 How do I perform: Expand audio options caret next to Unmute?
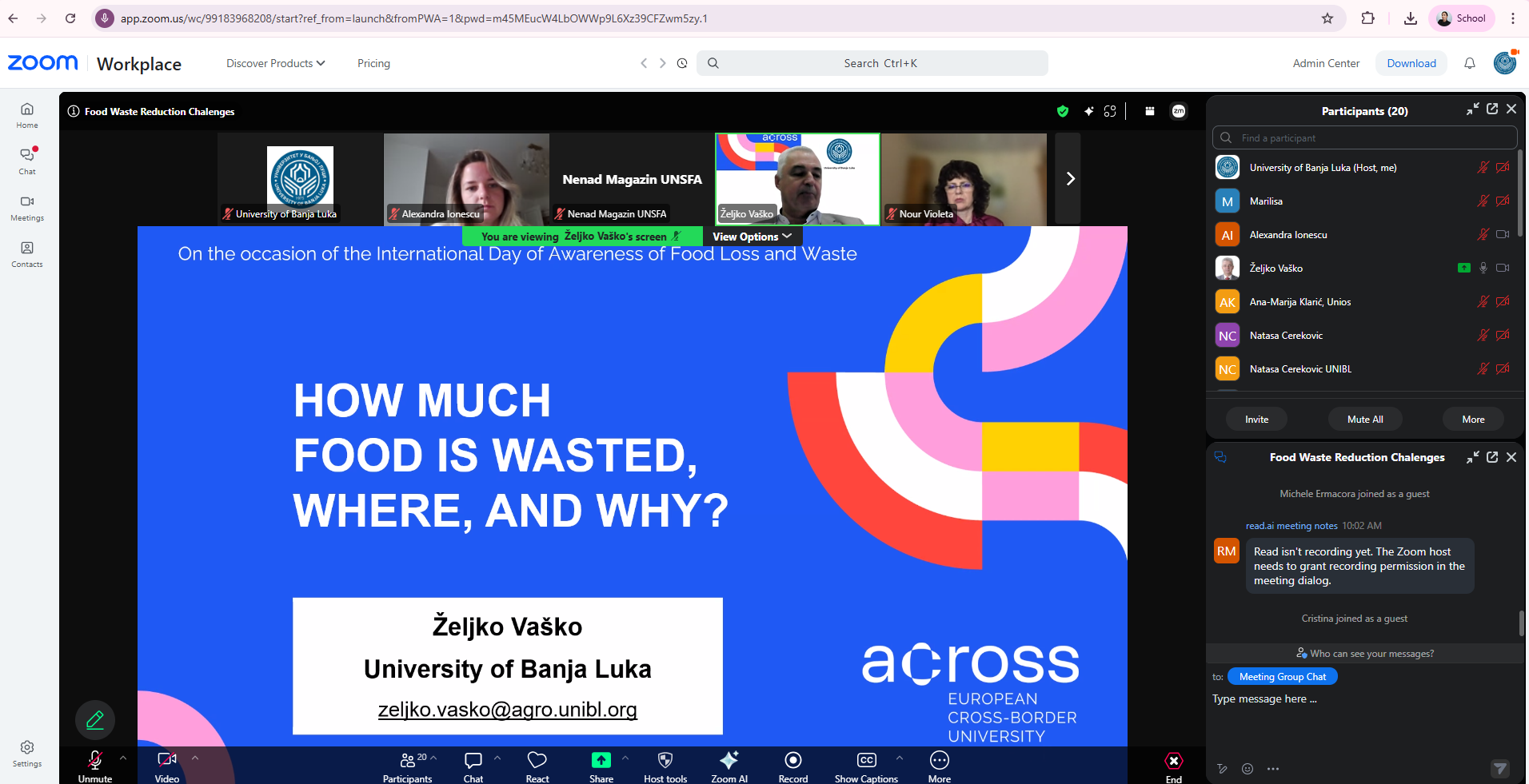[122, 757]
